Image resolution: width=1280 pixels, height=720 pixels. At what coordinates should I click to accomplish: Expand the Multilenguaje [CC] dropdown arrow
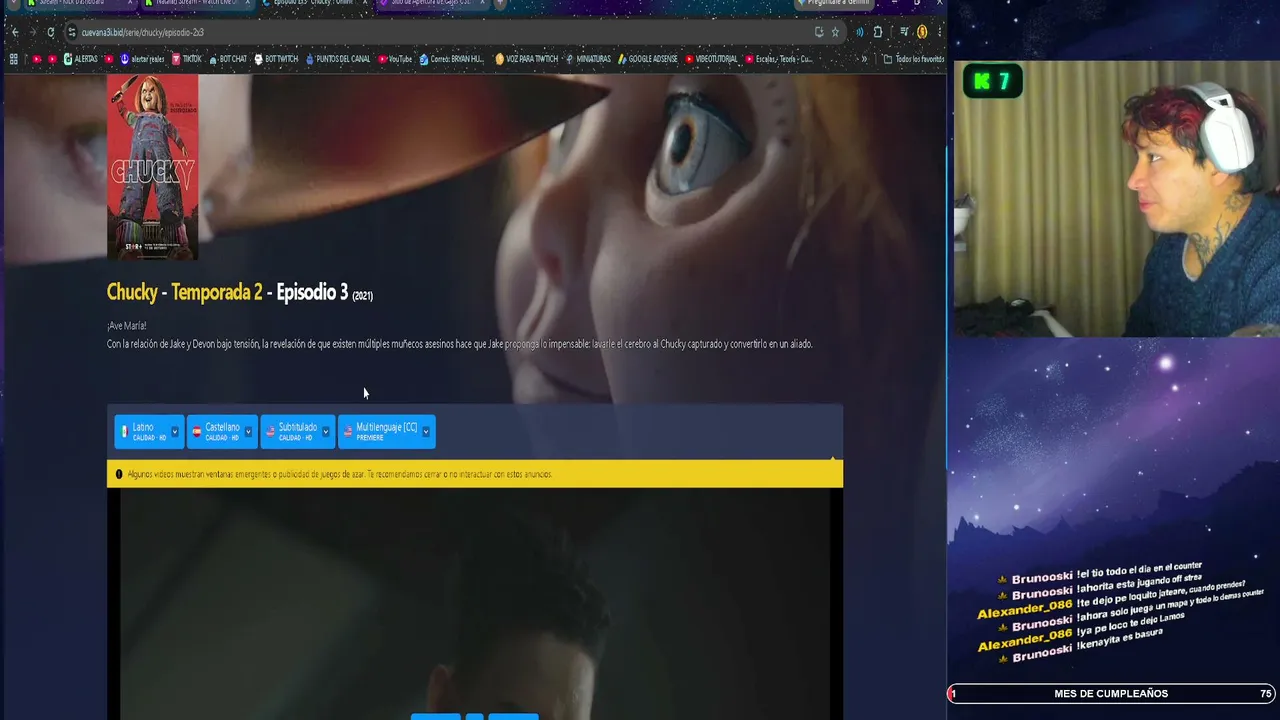pos(426,432)
